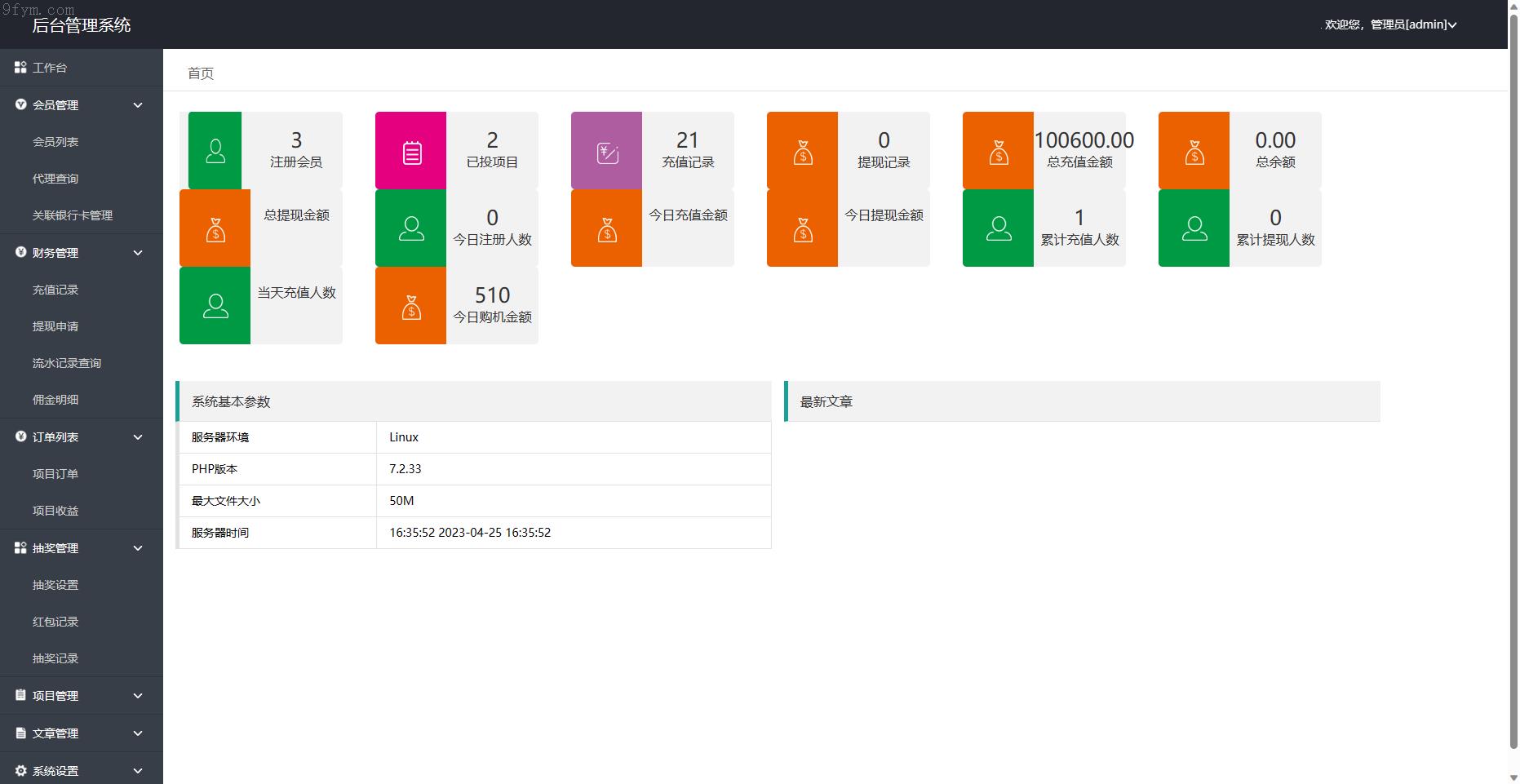Click the green user icon for 注册会员
This screenshot has height=784, width=1520.
pos(215,151)
